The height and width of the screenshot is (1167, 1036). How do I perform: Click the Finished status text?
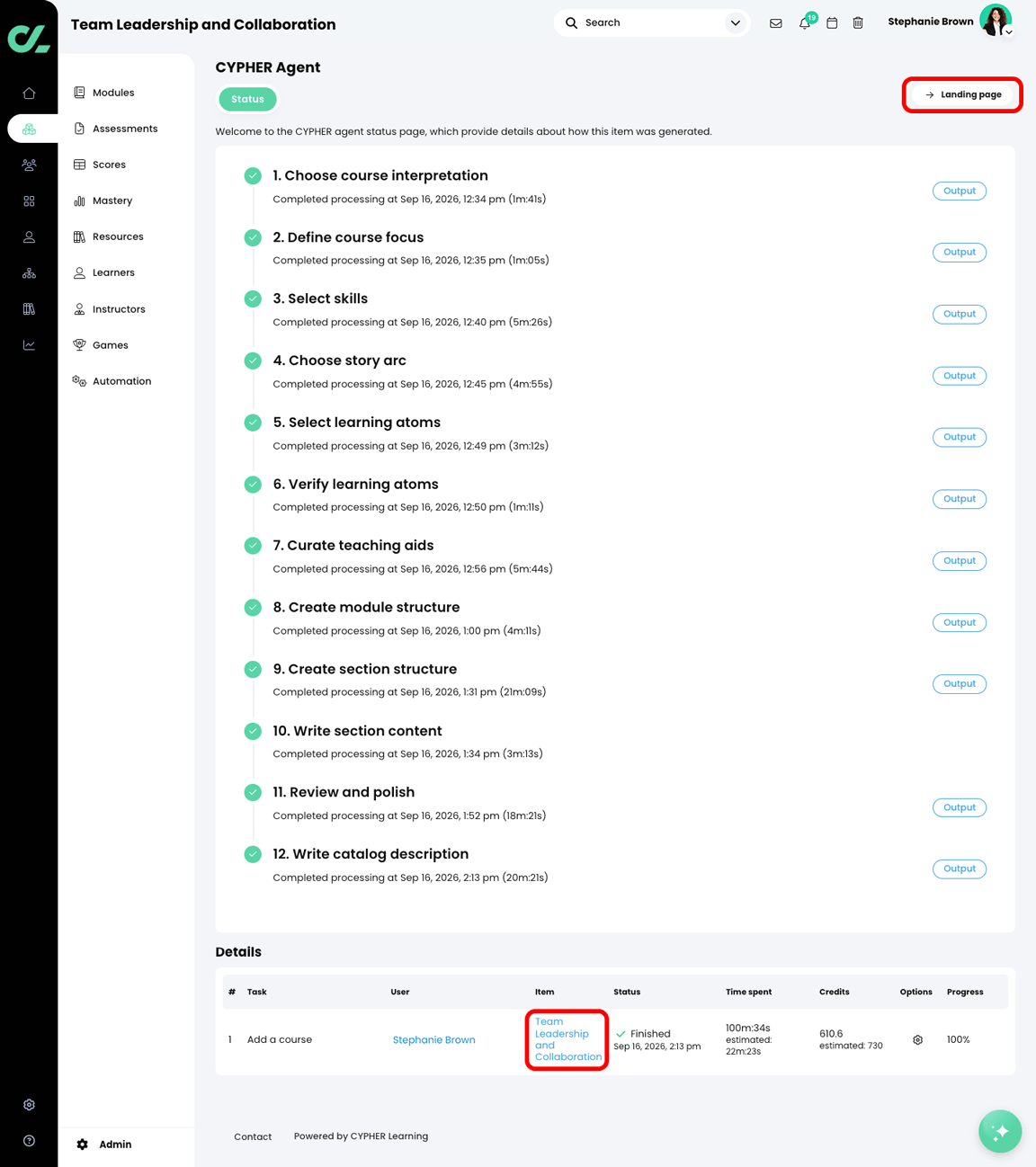point(650,1034)
